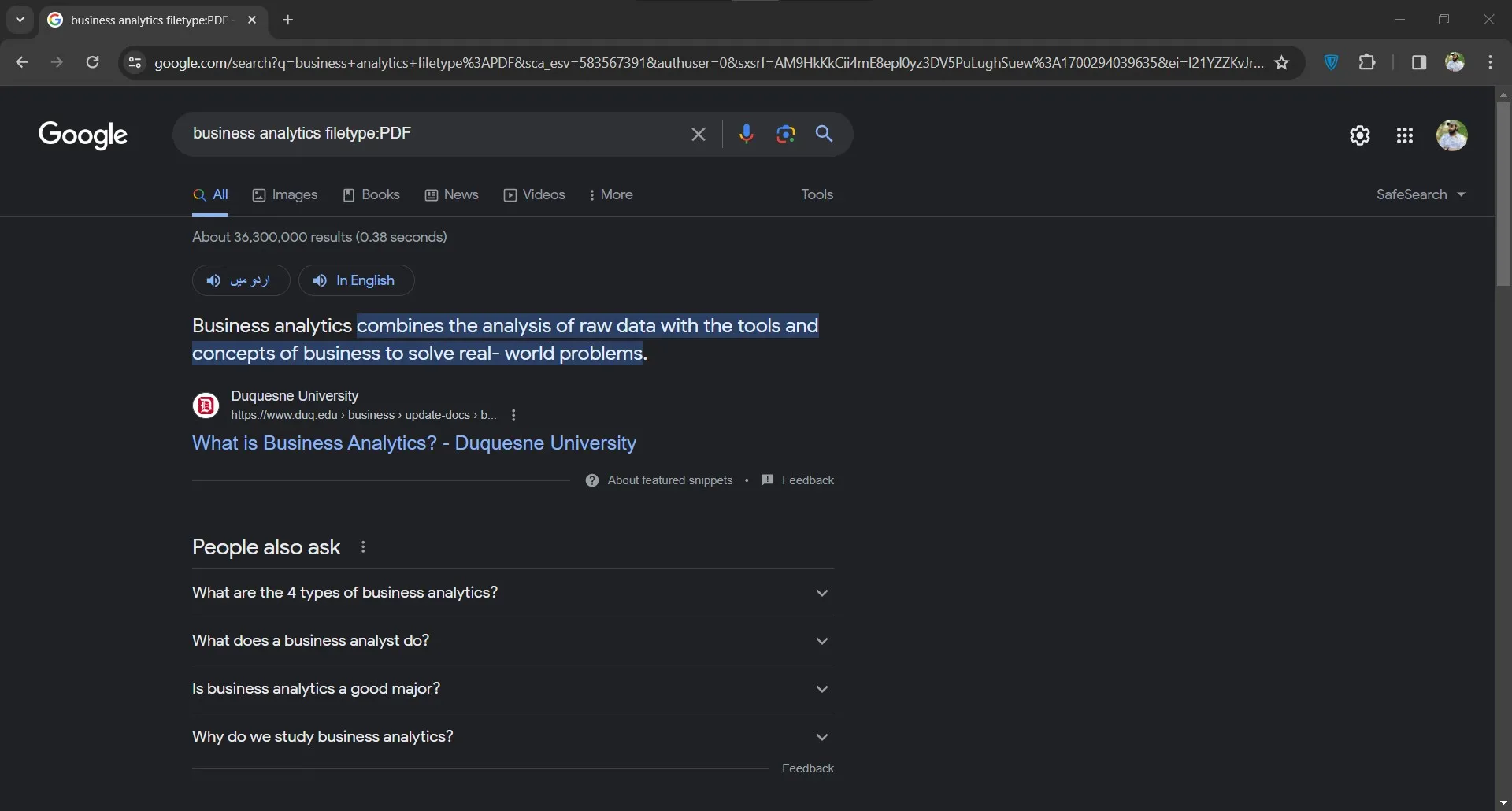Open Quick Settings gear icon

pyautogui.click(x=1360, y=135)
